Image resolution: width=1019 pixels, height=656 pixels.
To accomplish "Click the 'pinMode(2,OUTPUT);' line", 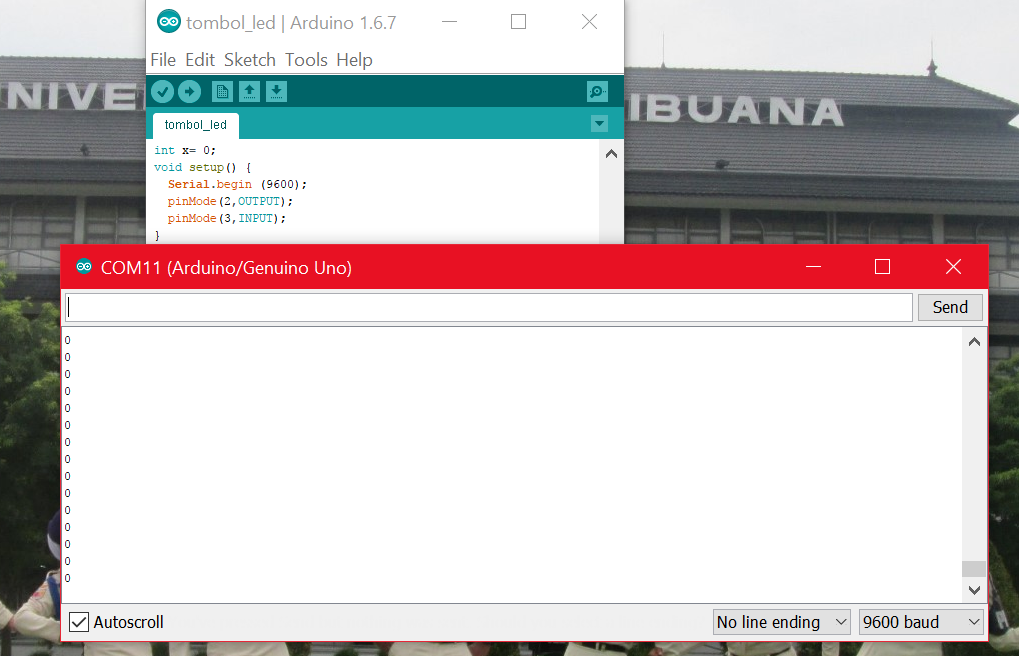I will [230, 201].
